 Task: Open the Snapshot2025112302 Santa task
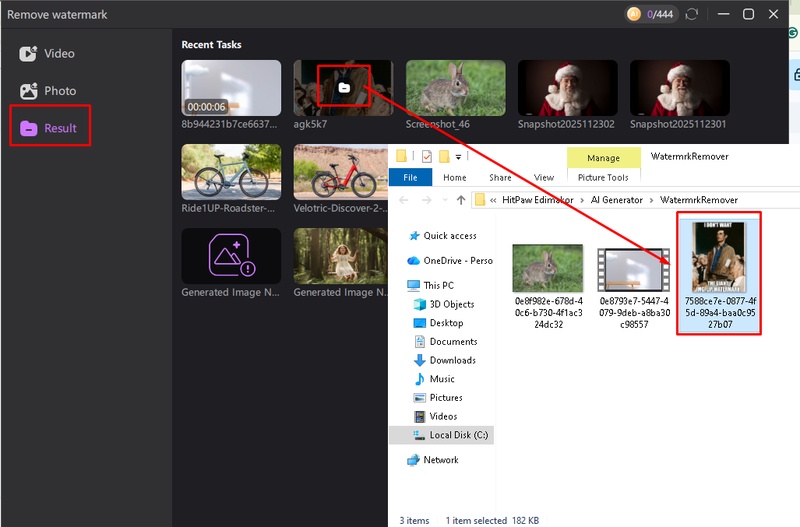click(568, 88)
